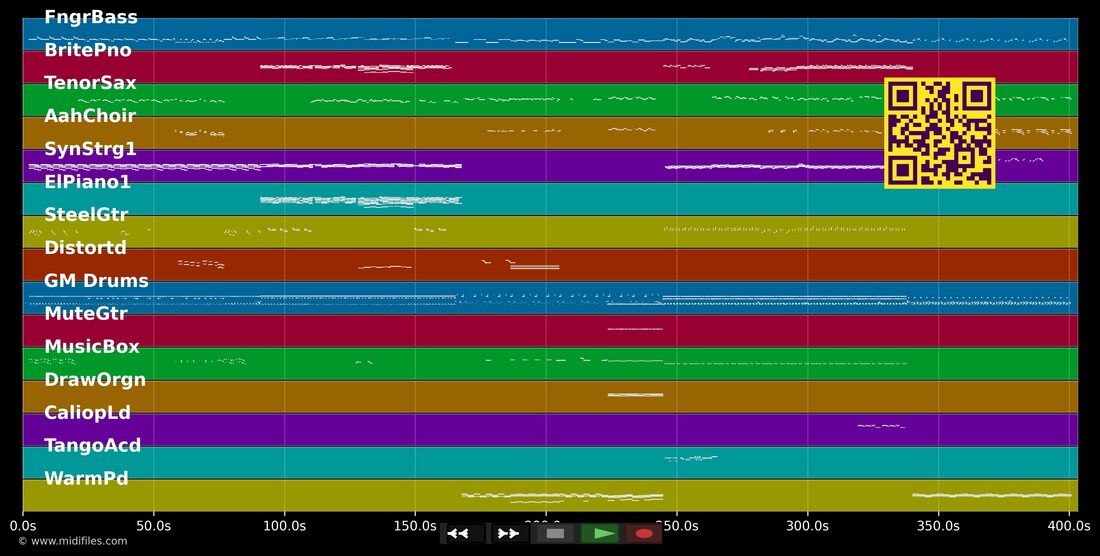Viewport: 1100px width, 556px height.
Task: Click the 400.0s time axis label
Action: [x=1068, y=525]
